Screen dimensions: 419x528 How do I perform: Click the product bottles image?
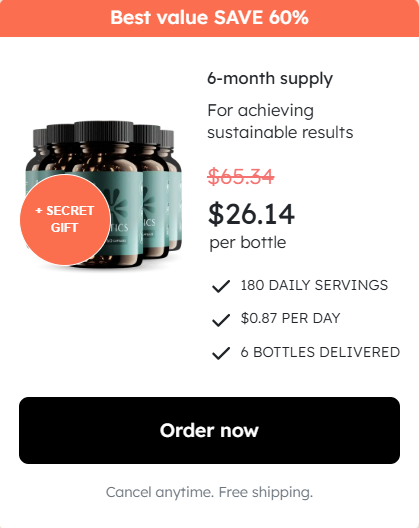pyautogui.click(x=104, y=194)
